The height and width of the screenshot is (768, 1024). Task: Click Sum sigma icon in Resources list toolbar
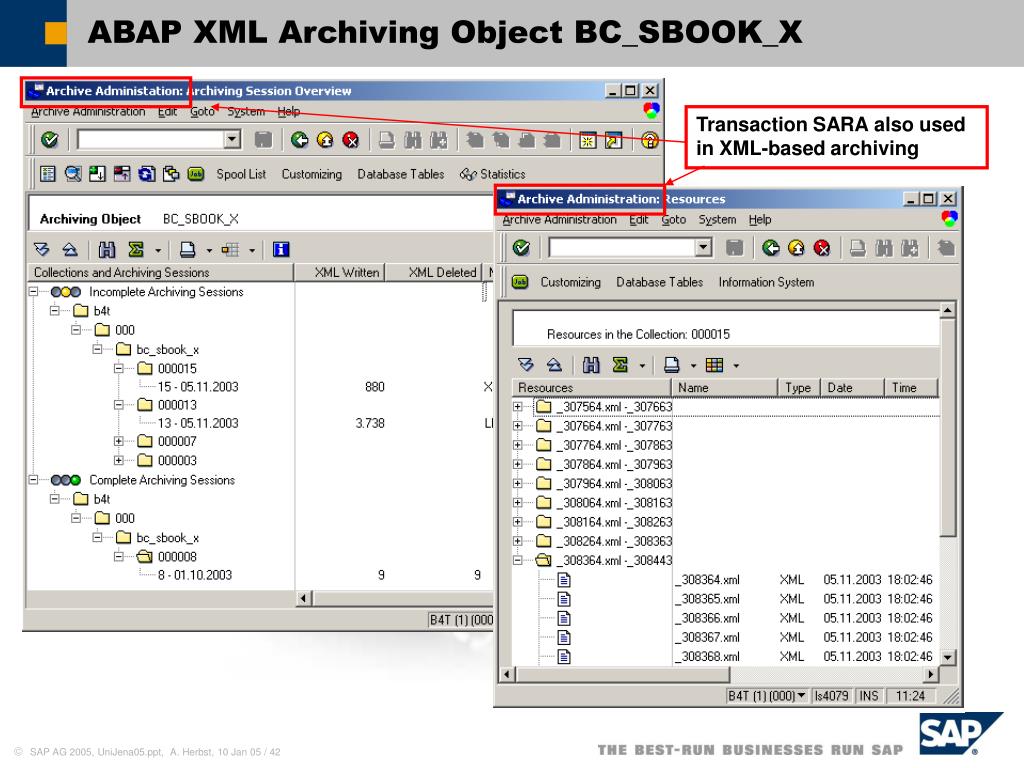click(620, 365)
